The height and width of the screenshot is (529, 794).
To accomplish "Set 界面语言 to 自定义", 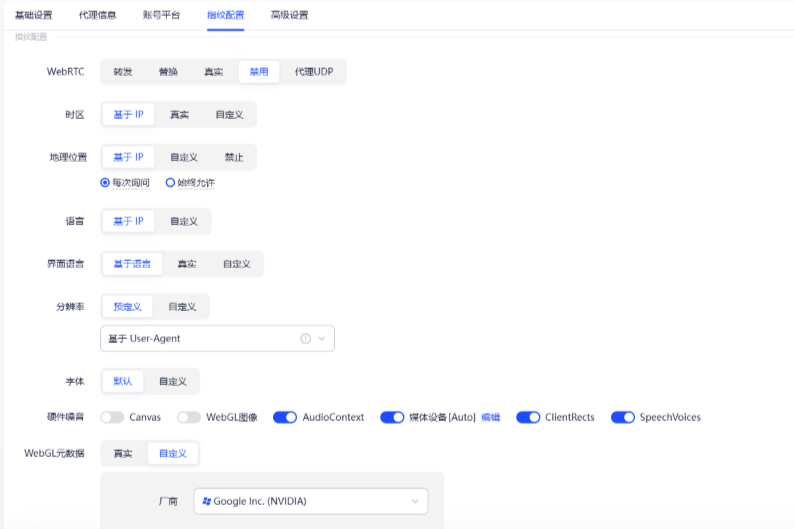I will [237, 264].
